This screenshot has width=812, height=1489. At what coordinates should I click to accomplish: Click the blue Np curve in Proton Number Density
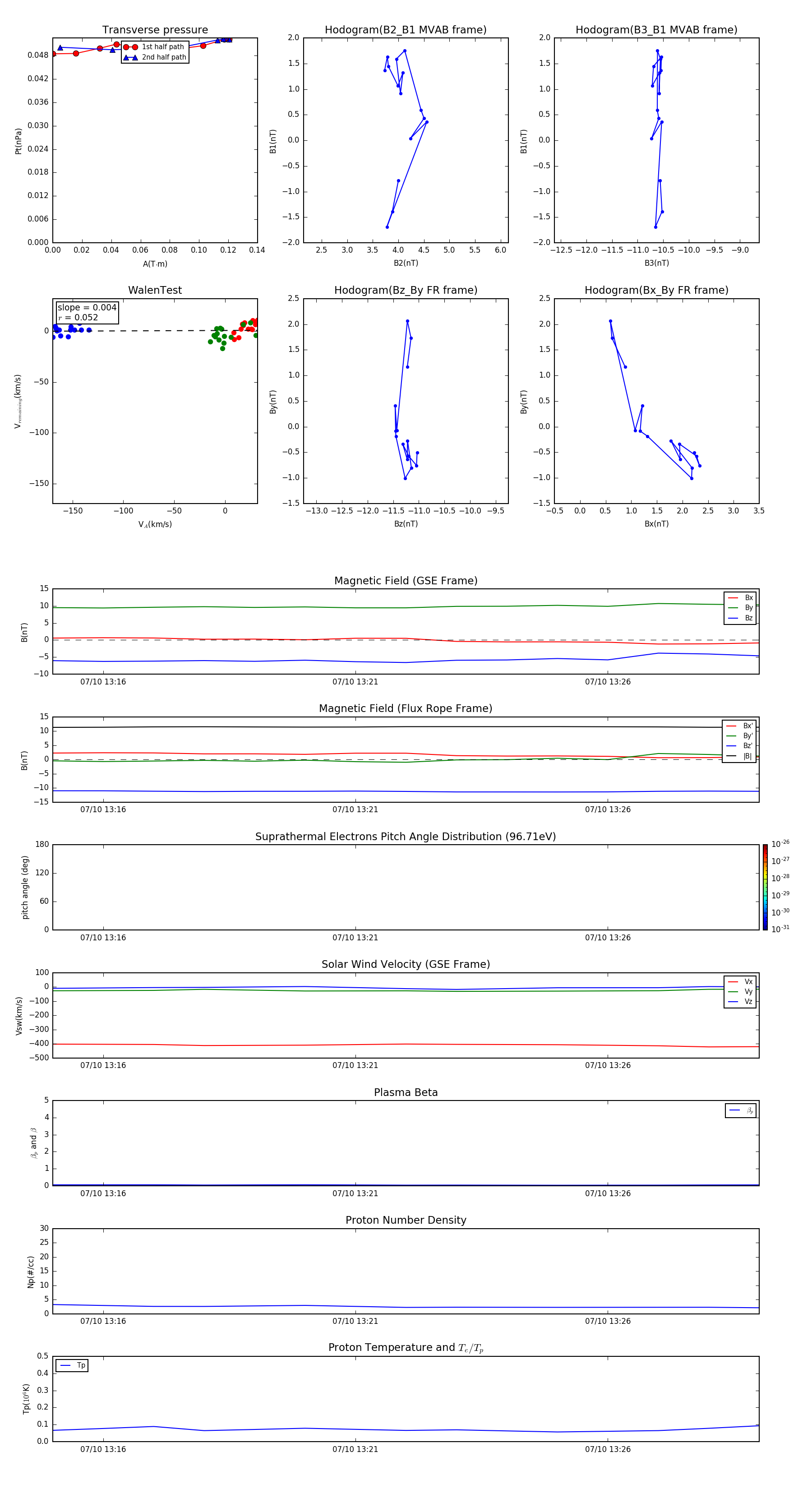406,1307
